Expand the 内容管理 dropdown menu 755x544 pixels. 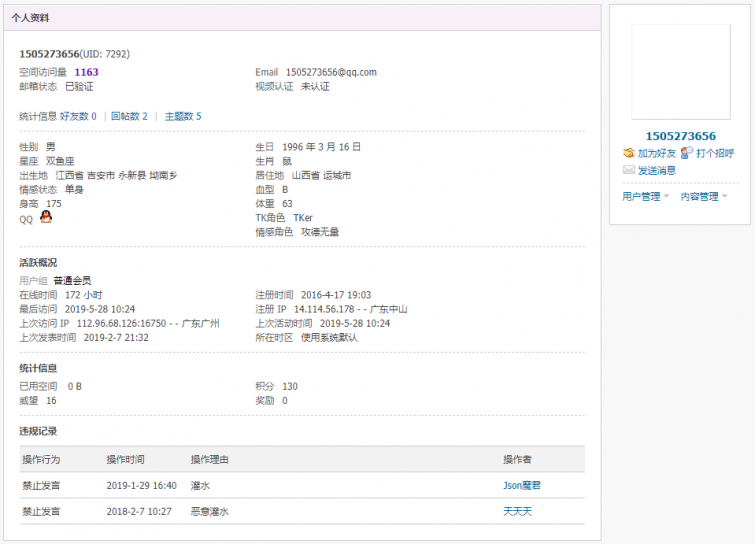tap(703, 196)
